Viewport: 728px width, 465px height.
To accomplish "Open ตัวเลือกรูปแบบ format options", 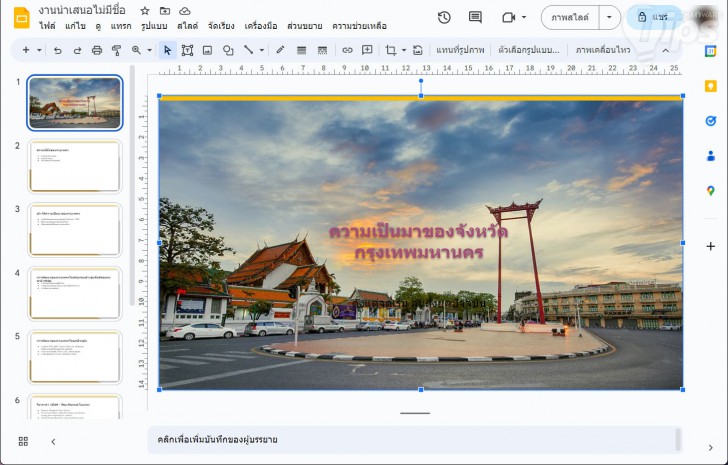I will coord(528,50).
